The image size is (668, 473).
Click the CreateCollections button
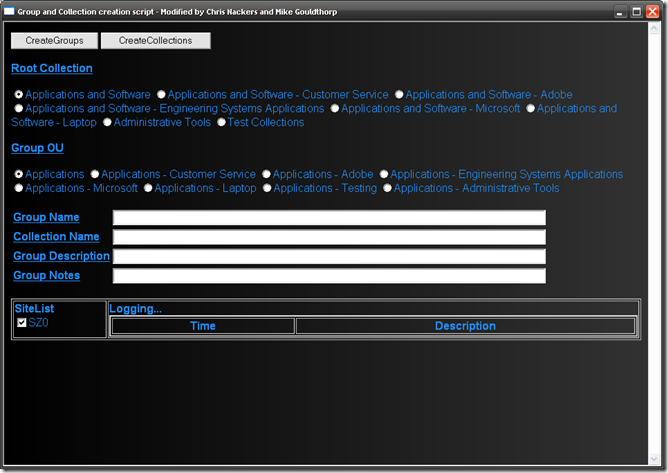click(155, 40)
